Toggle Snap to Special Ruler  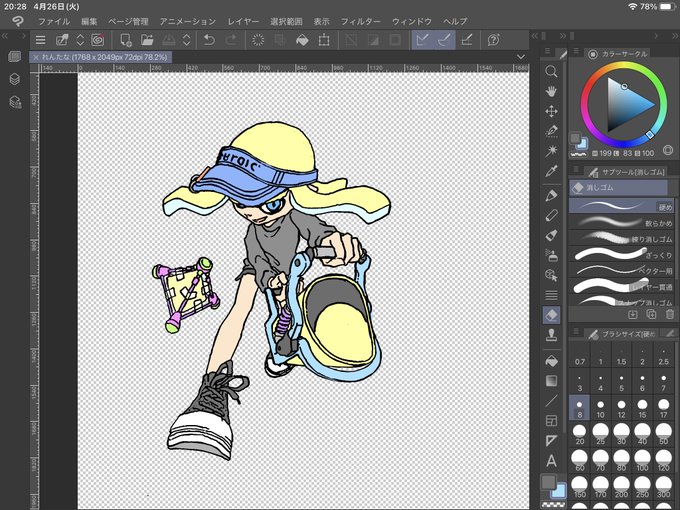point(445,40)
